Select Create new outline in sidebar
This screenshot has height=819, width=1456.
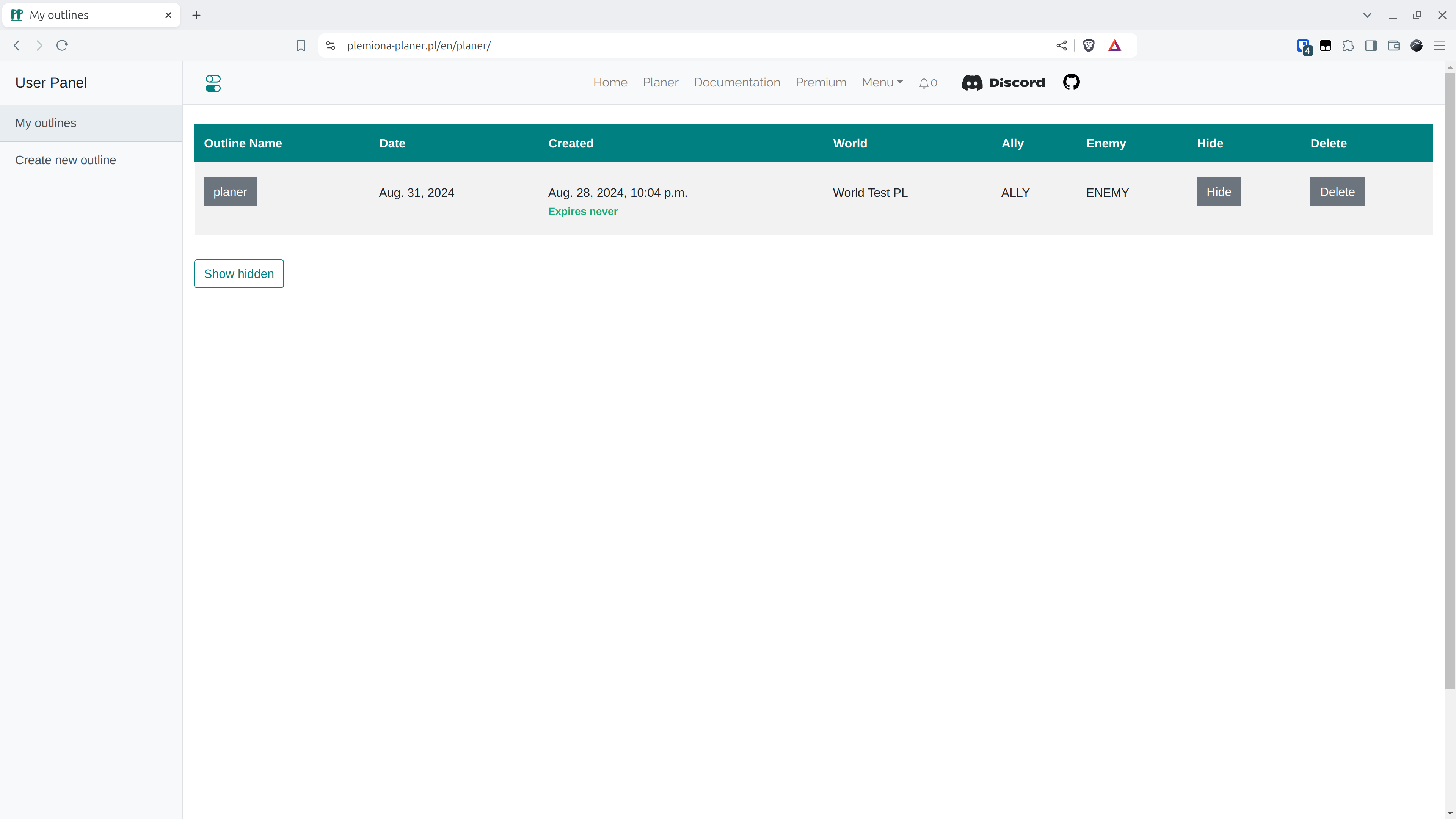click(66, 160)
